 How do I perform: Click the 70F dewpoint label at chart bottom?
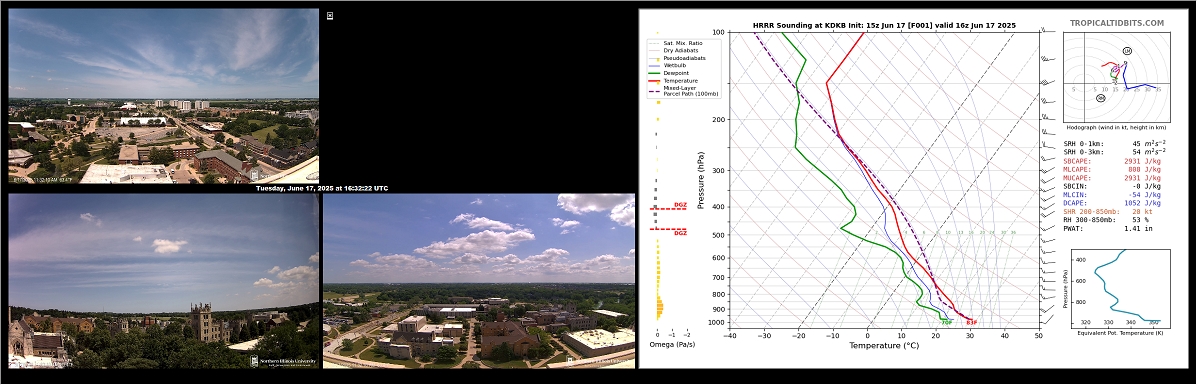[947, 322]
